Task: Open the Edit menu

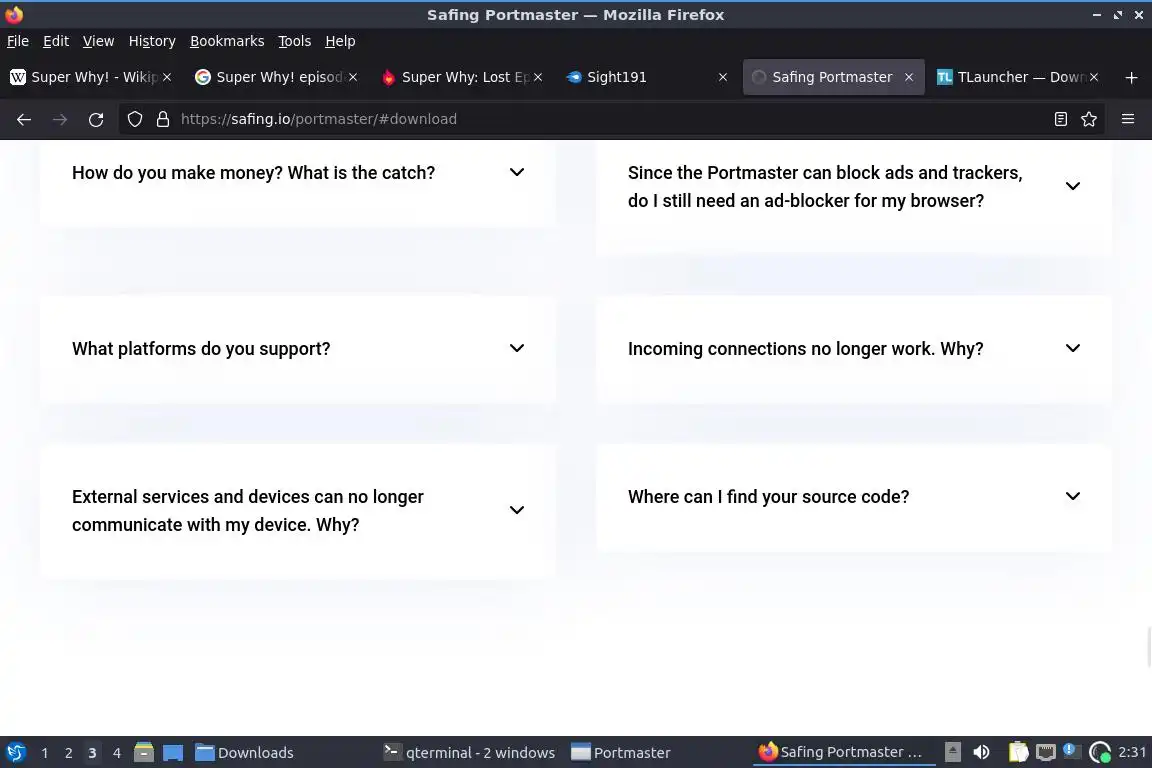Action: (x=56, y=41)
